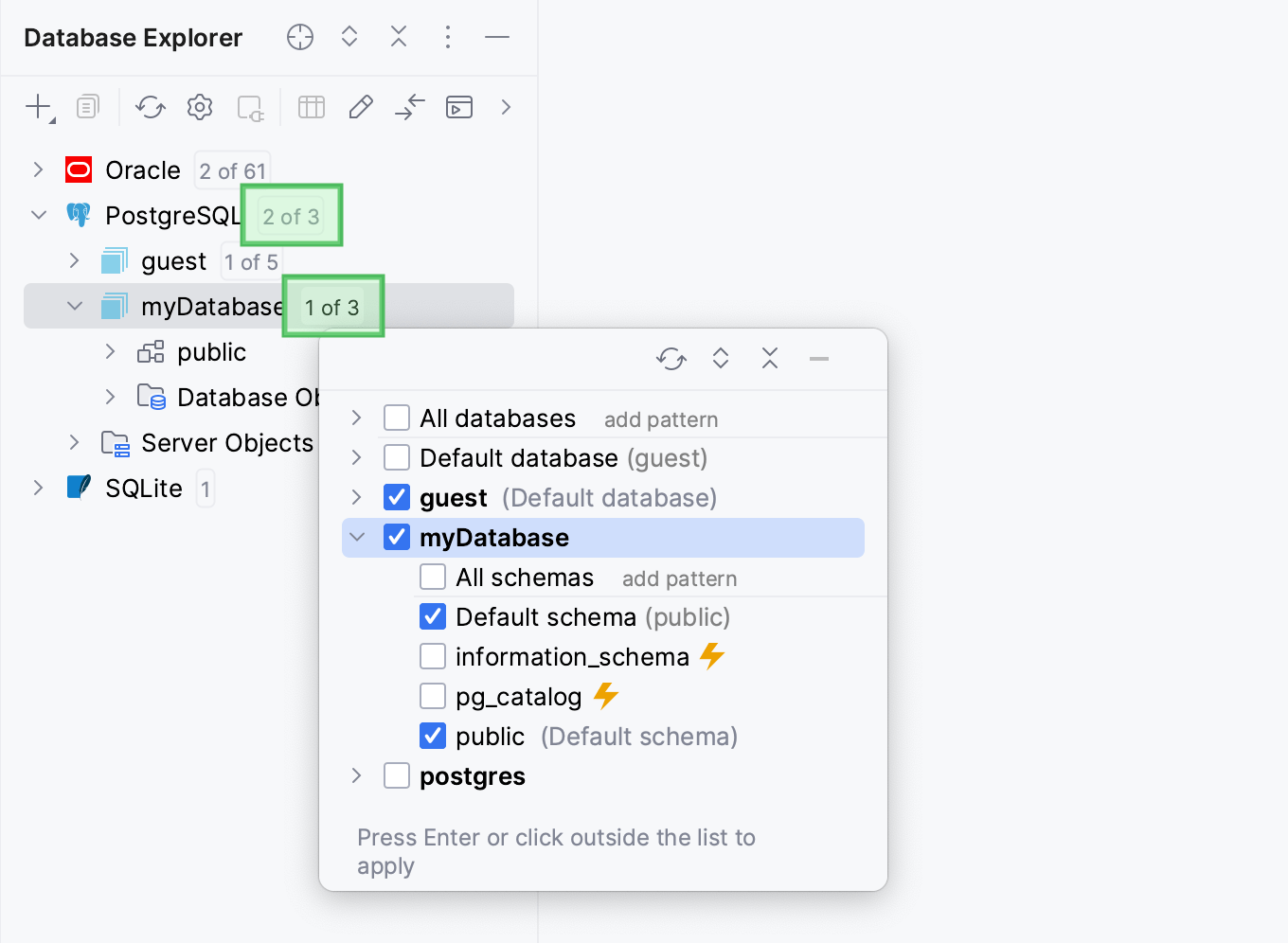Open Data Source Properties settings
This screenshot has width=1288, height=943.
(200, 107)
